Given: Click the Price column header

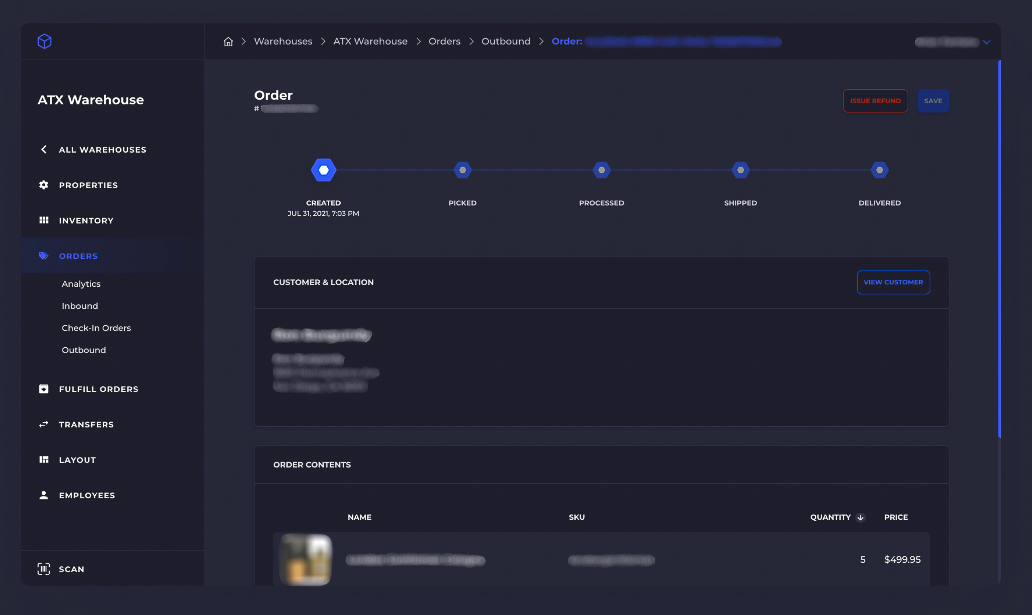Looking at the screenshot, I should tap(896, 518).
